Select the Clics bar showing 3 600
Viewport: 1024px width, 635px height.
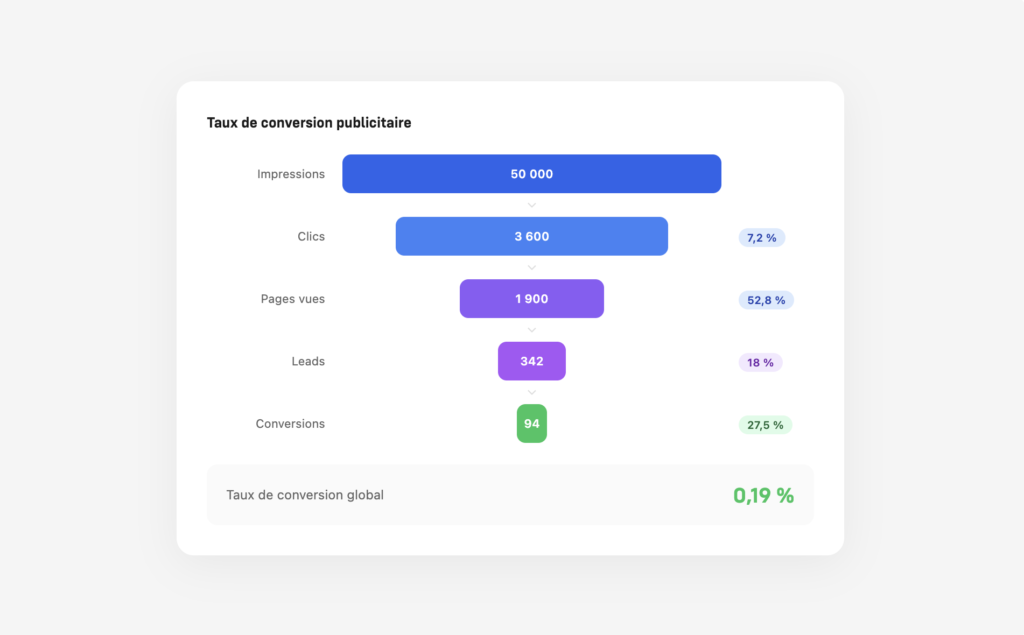(x=531, y=237)
